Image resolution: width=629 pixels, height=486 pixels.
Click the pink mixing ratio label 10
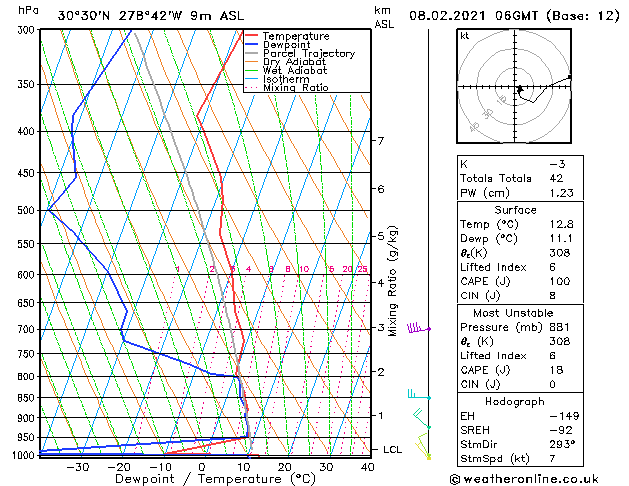[x=304, y=269]
